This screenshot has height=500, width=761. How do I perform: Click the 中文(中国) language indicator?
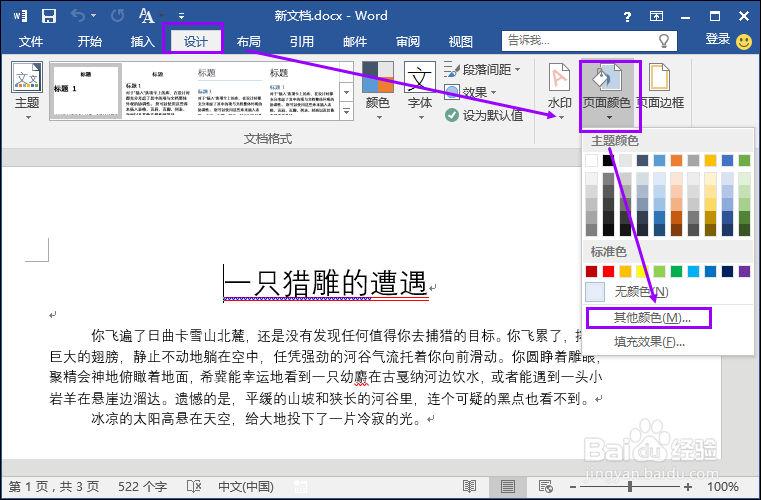pos(246,486)
